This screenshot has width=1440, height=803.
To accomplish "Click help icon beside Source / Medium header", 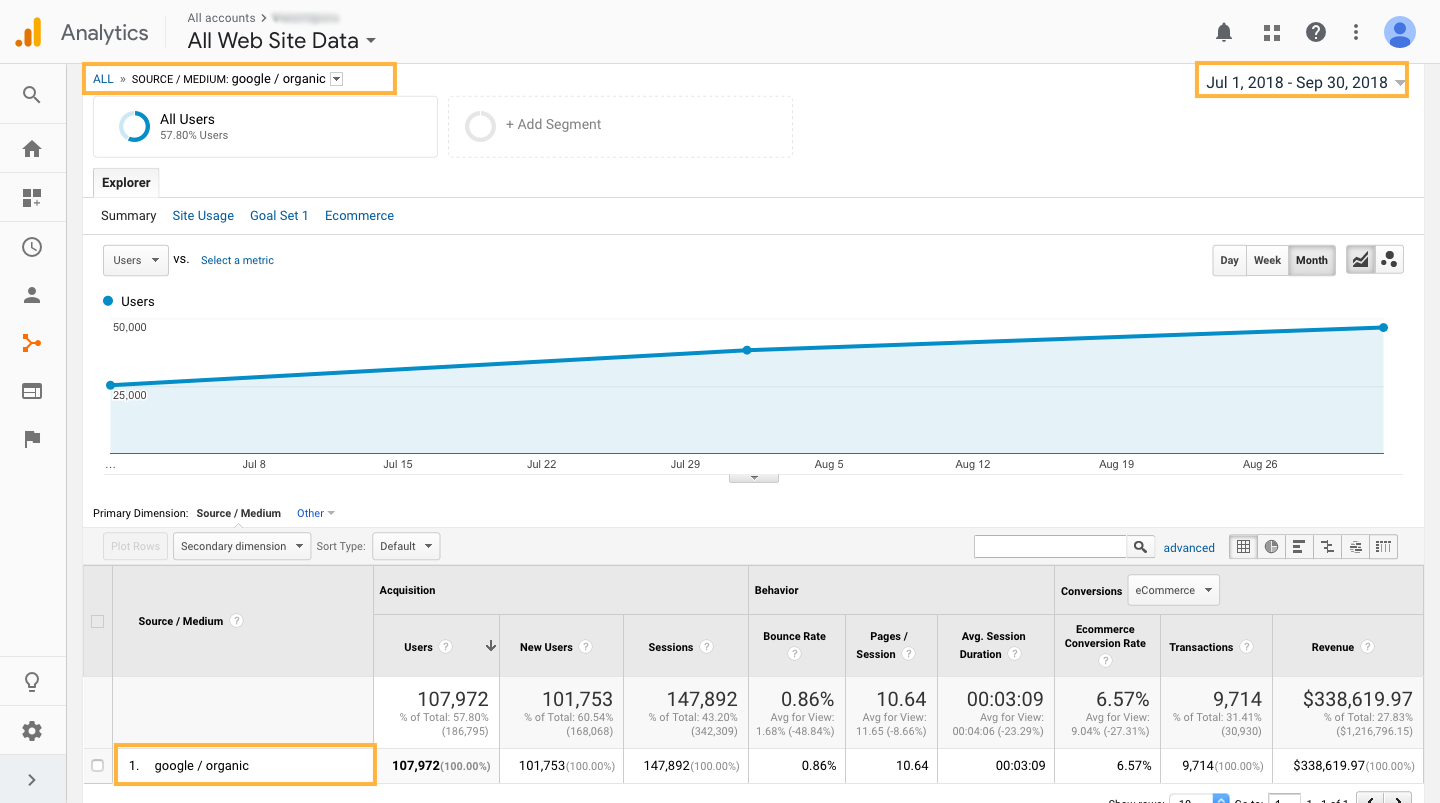I will (x=237, y=621).
